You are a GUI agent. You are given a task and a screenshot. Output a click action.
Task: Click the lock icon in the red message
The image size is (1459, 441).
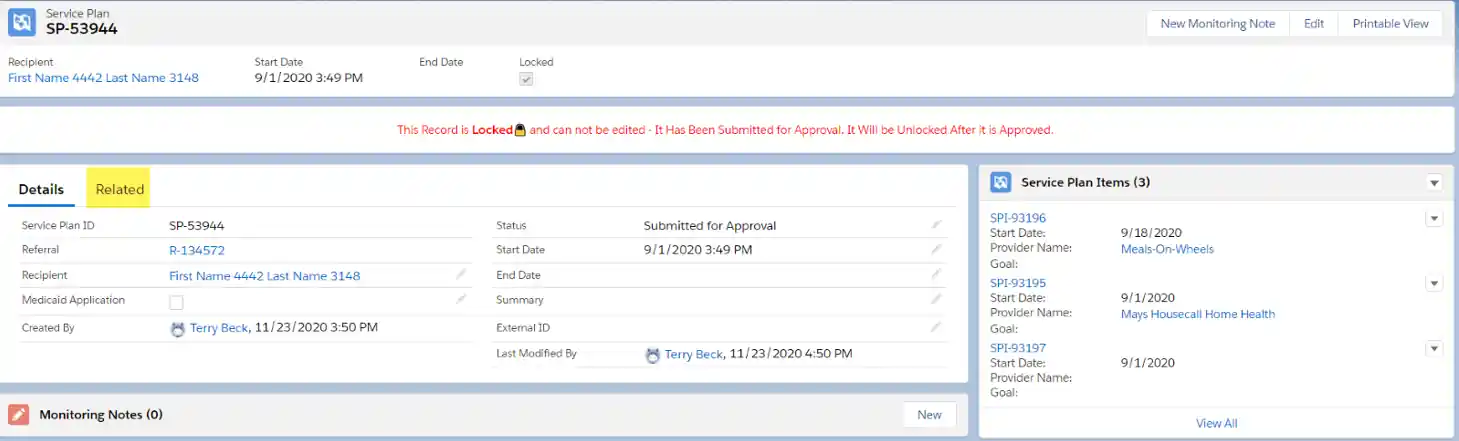(x=519, y=130)
